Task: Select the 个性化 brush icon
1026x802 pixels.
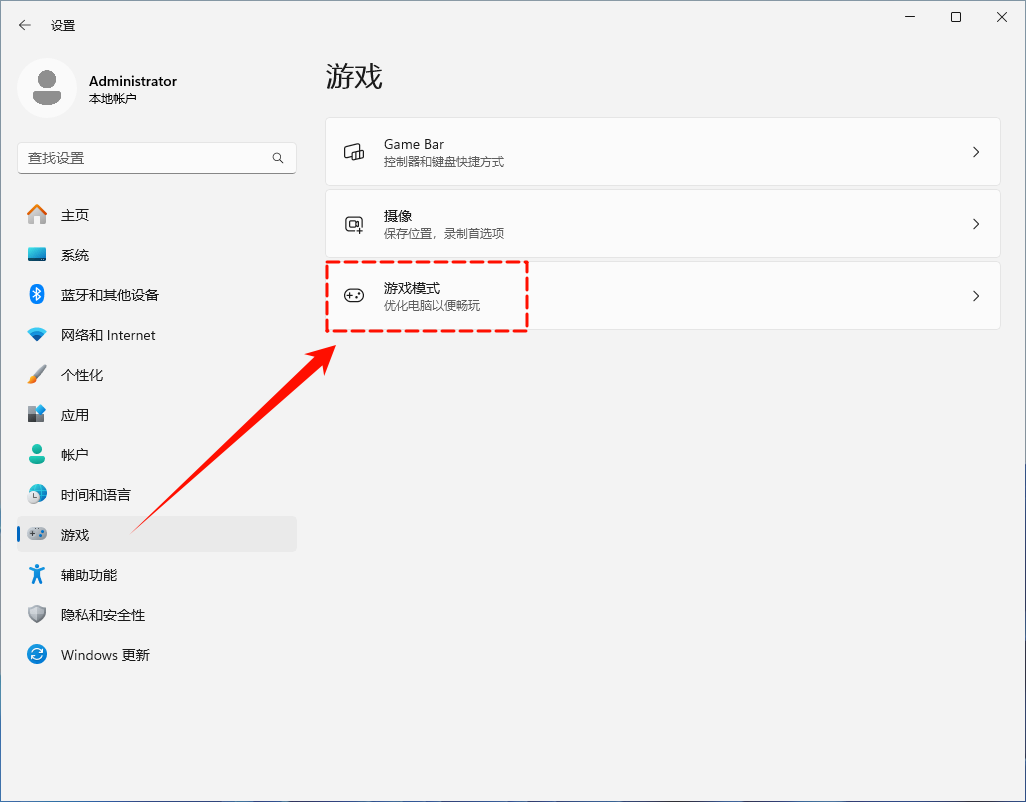Action: 35,374
